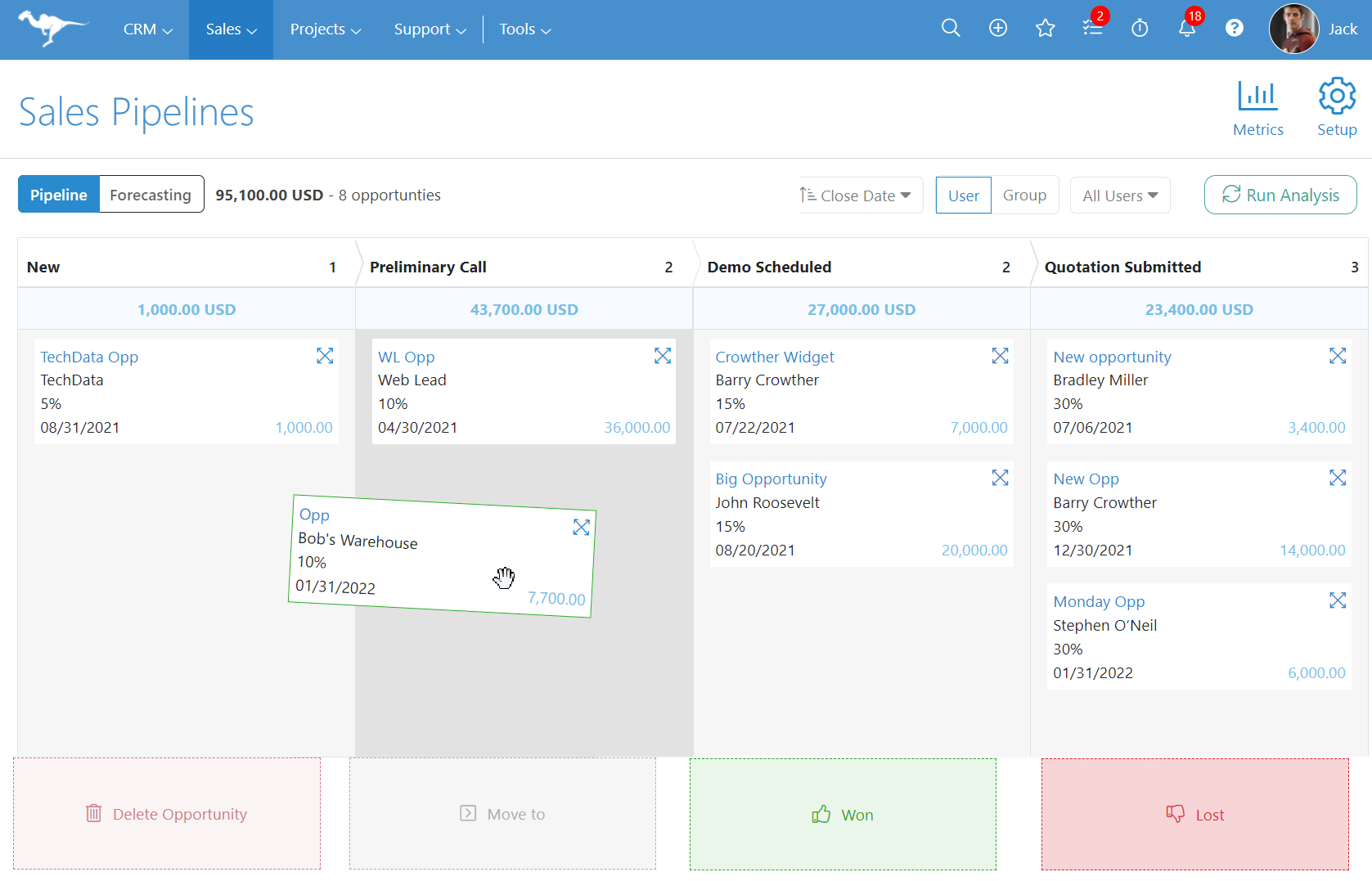1372x881 pixels.
Task: Select the User filtering mode
Action: coord(963,195)
